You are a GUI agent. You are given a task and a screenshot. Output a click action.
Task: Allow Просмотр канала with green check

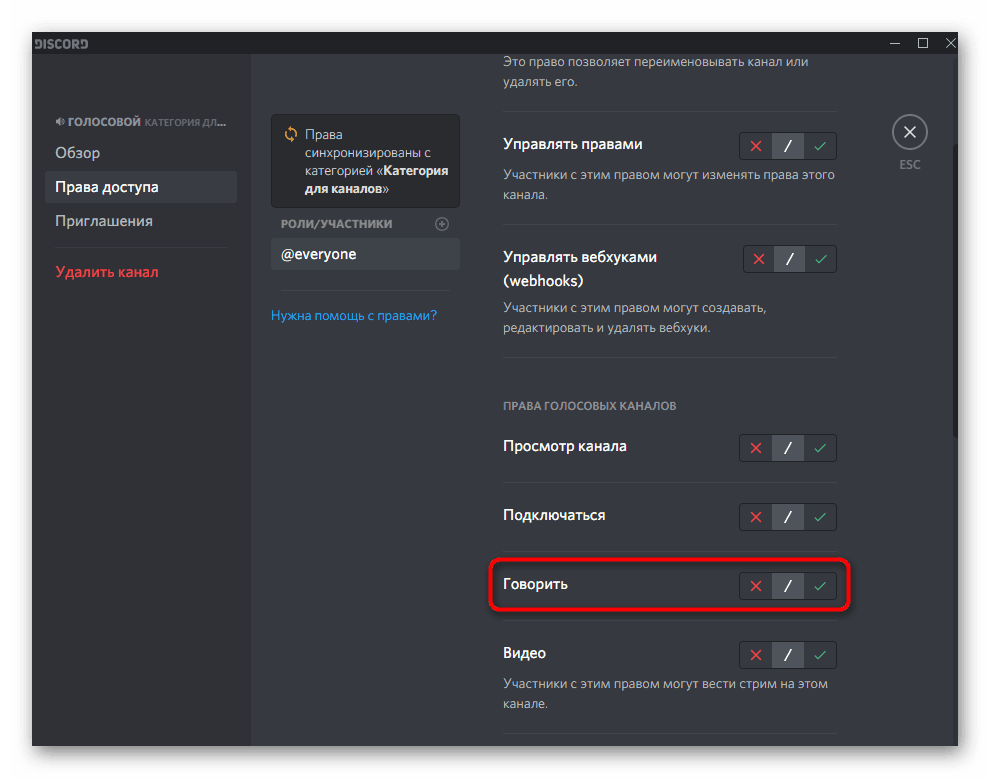[x=820, y=448]
